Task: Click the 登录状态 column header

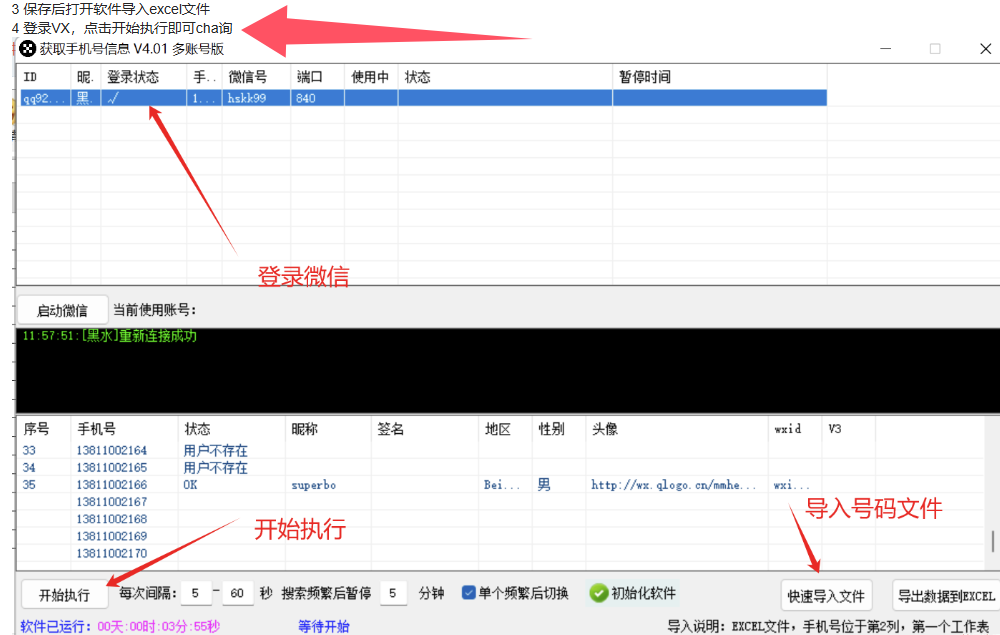Action: coord(143,77)
